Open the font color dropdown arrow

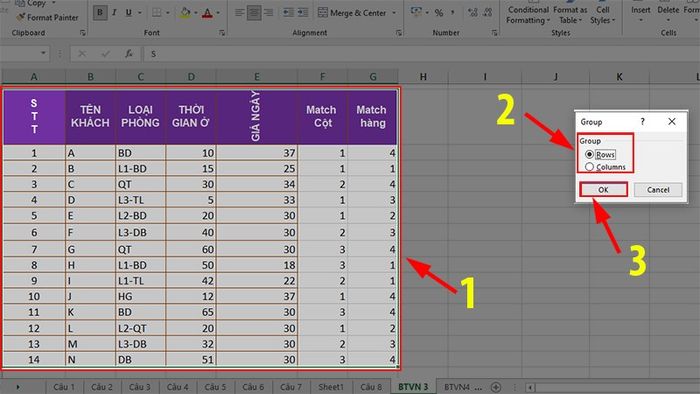[218, 13]
